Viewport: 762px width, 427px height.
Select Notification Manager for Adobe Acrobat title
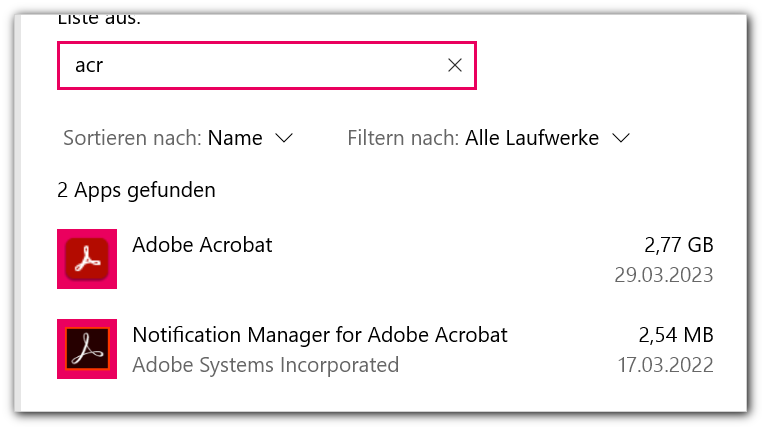pos(320,334)
